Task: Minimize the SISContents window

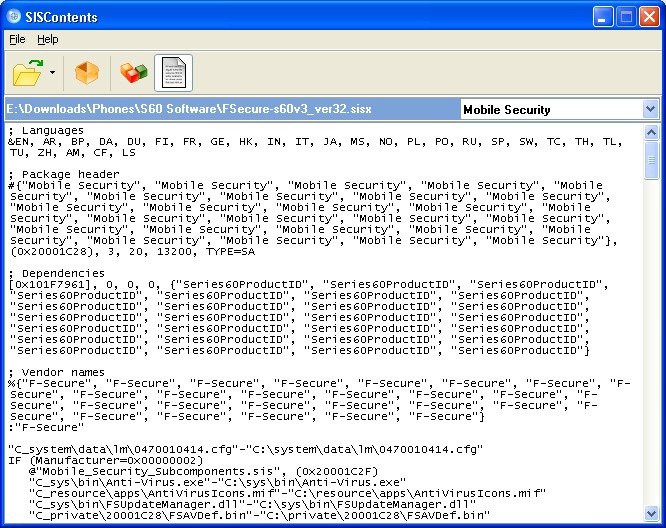Action: [603, 17]
